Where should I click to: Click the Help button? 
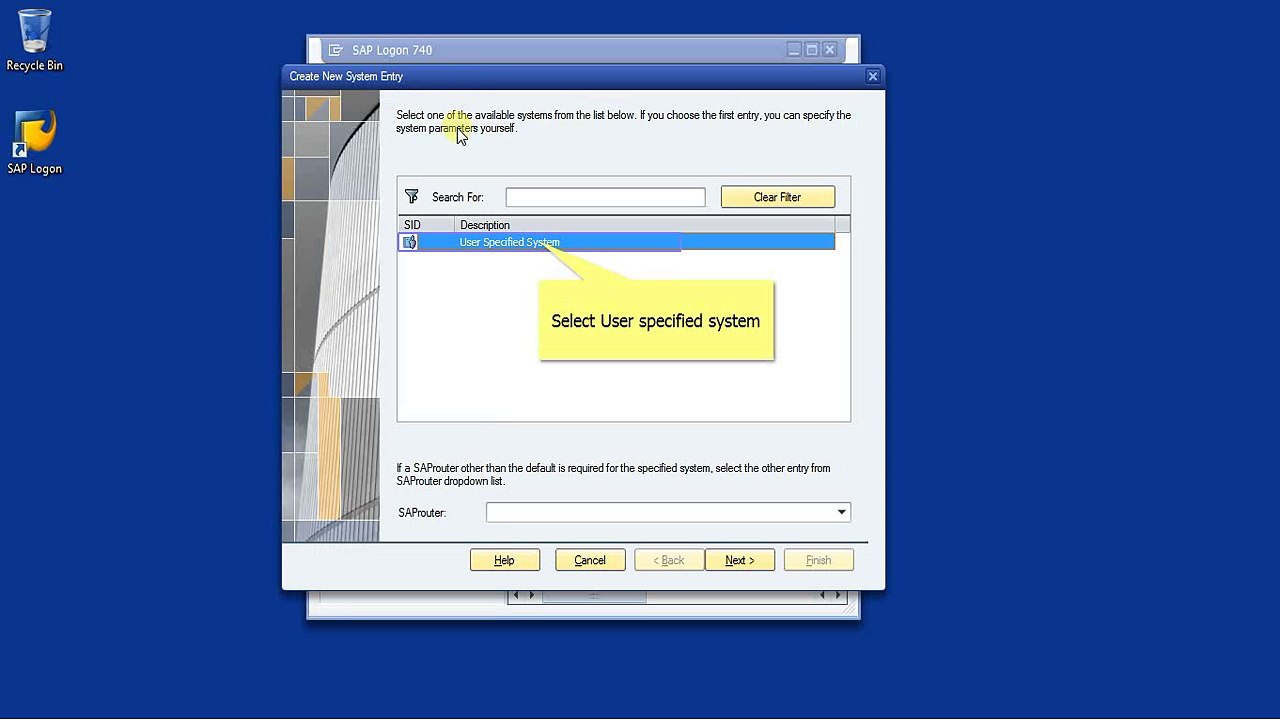[505, 560]
